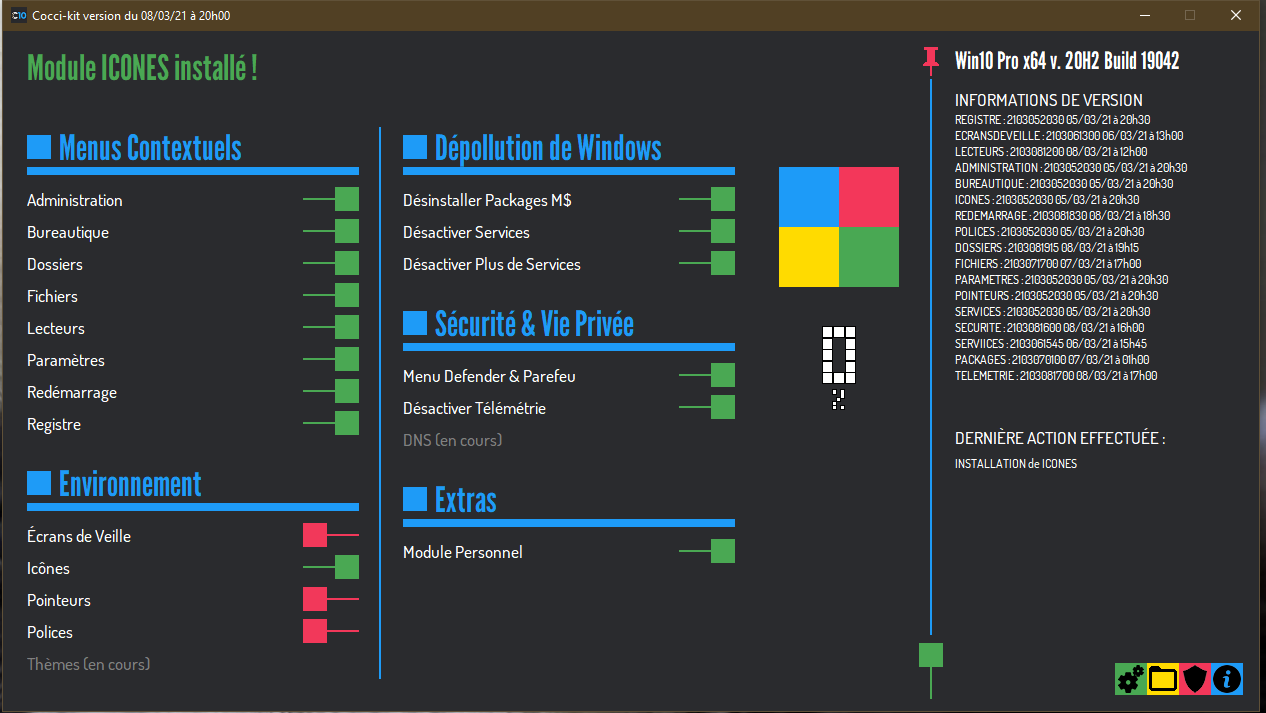Image resolution: width=1266 pixels, height=713 pixels.
Task: Click the ECRANSDEVEILLE version line
Action: coord(1069,136)
